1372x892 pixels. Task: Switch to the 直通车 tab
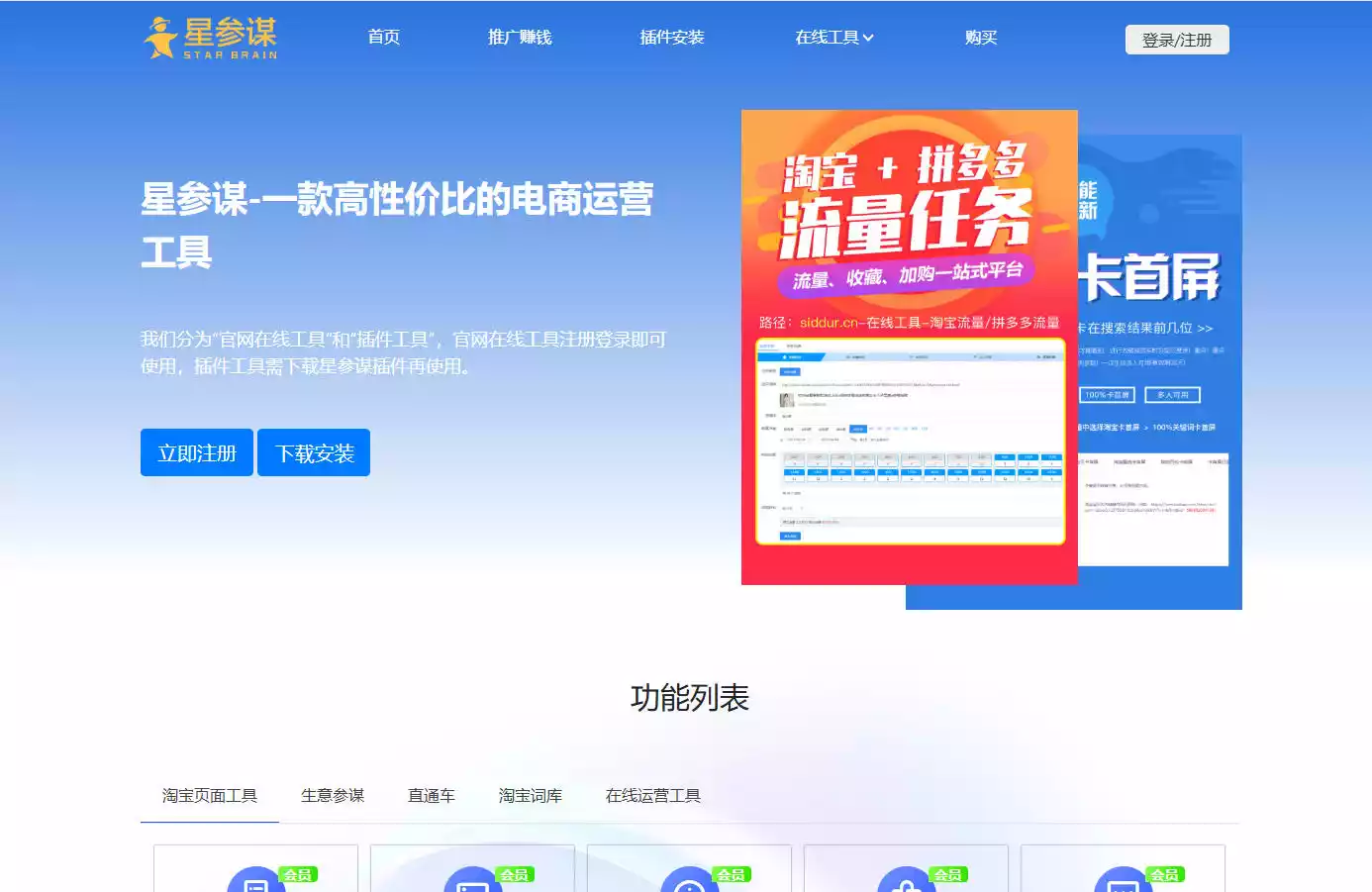432,796
